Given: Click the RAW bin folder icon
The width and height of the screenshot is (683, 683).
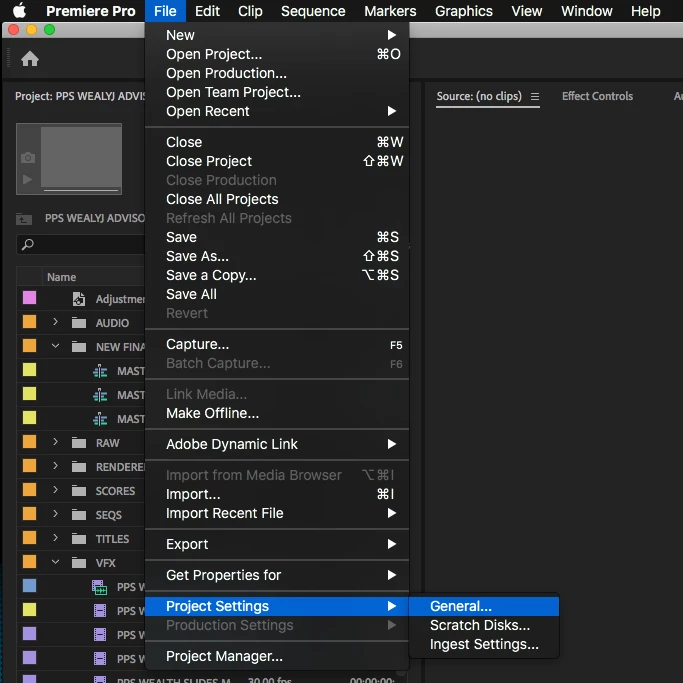Looking at the screenshot, I should pos(78,443).
